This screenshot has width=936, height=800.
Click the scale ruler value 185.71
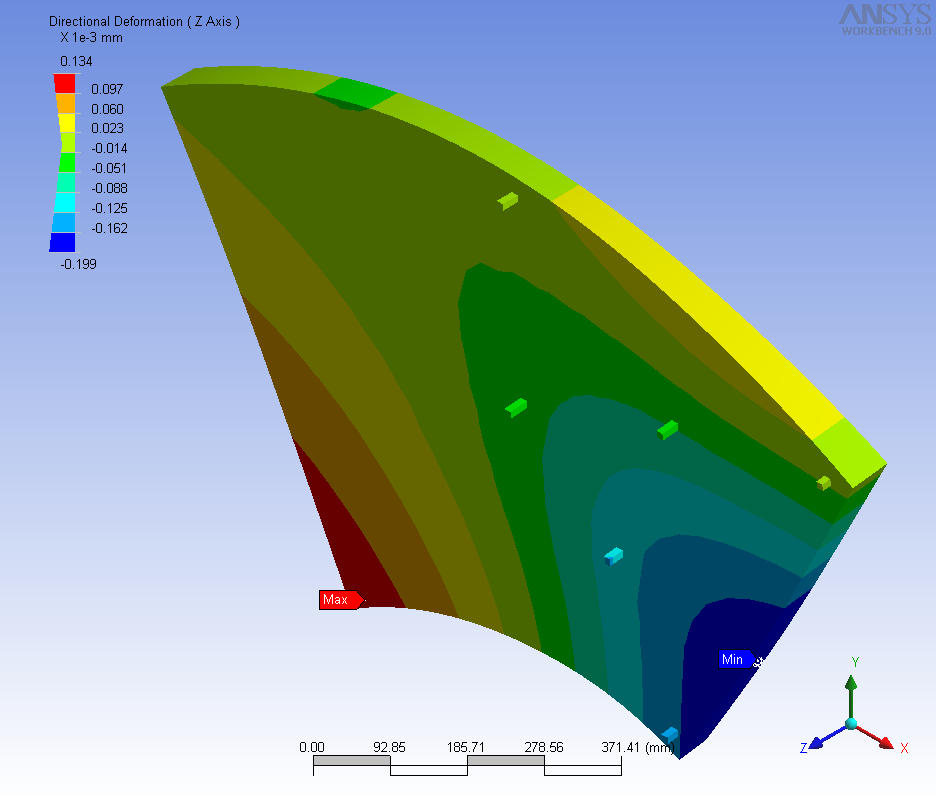click(x=466, y=747)
